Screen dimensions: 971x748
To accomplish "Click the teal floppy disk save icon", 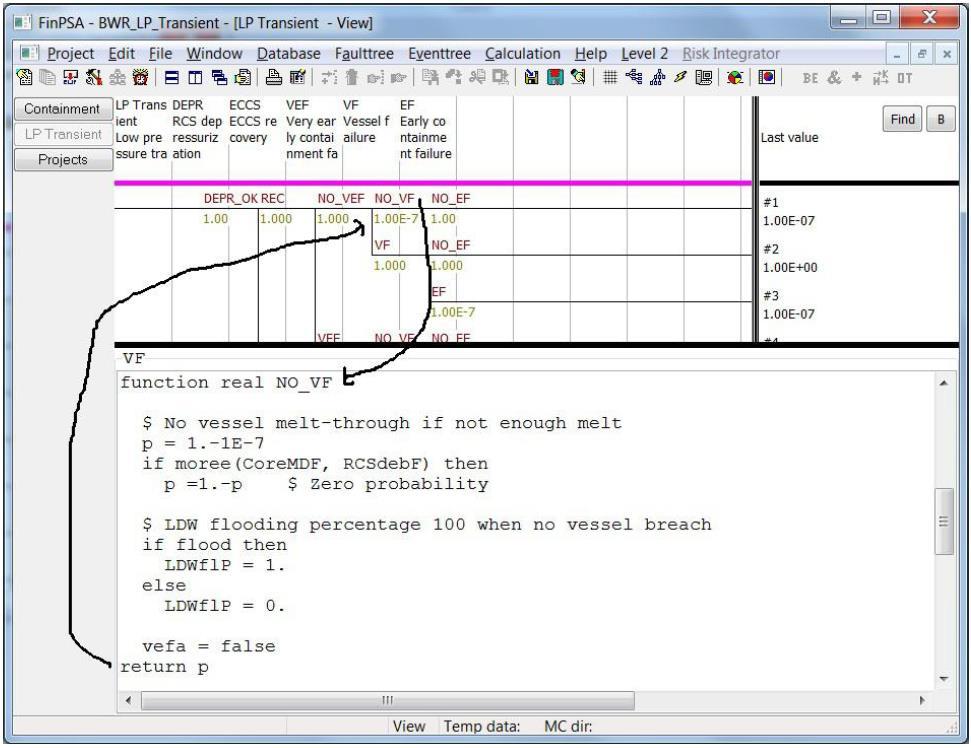I will [x=555, y=77].
